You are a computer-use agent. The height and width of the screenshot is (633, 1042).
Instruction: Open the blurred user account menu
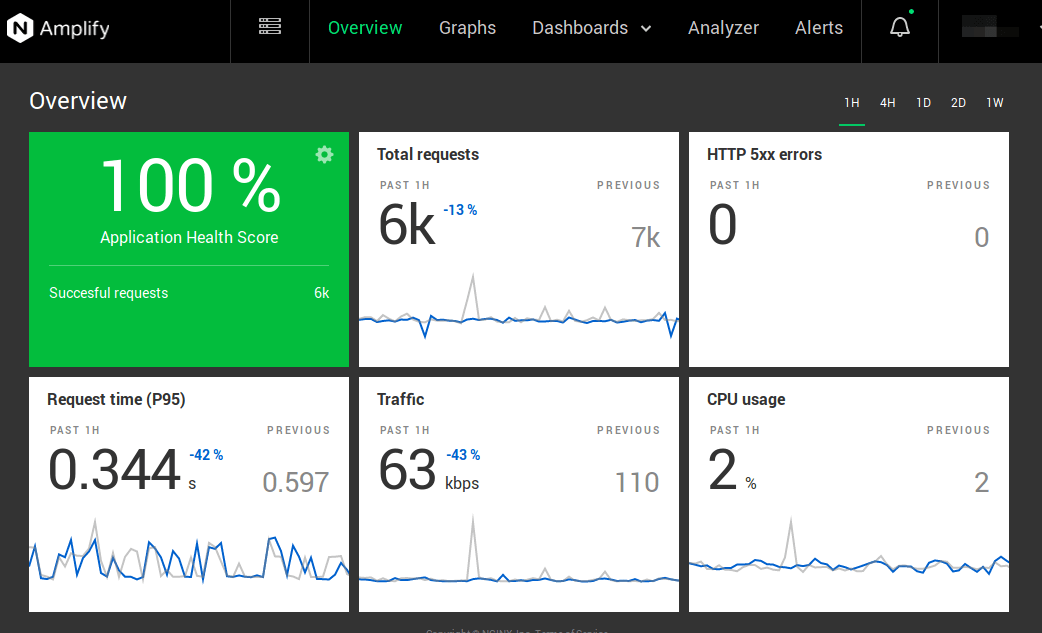pos(994,28)
